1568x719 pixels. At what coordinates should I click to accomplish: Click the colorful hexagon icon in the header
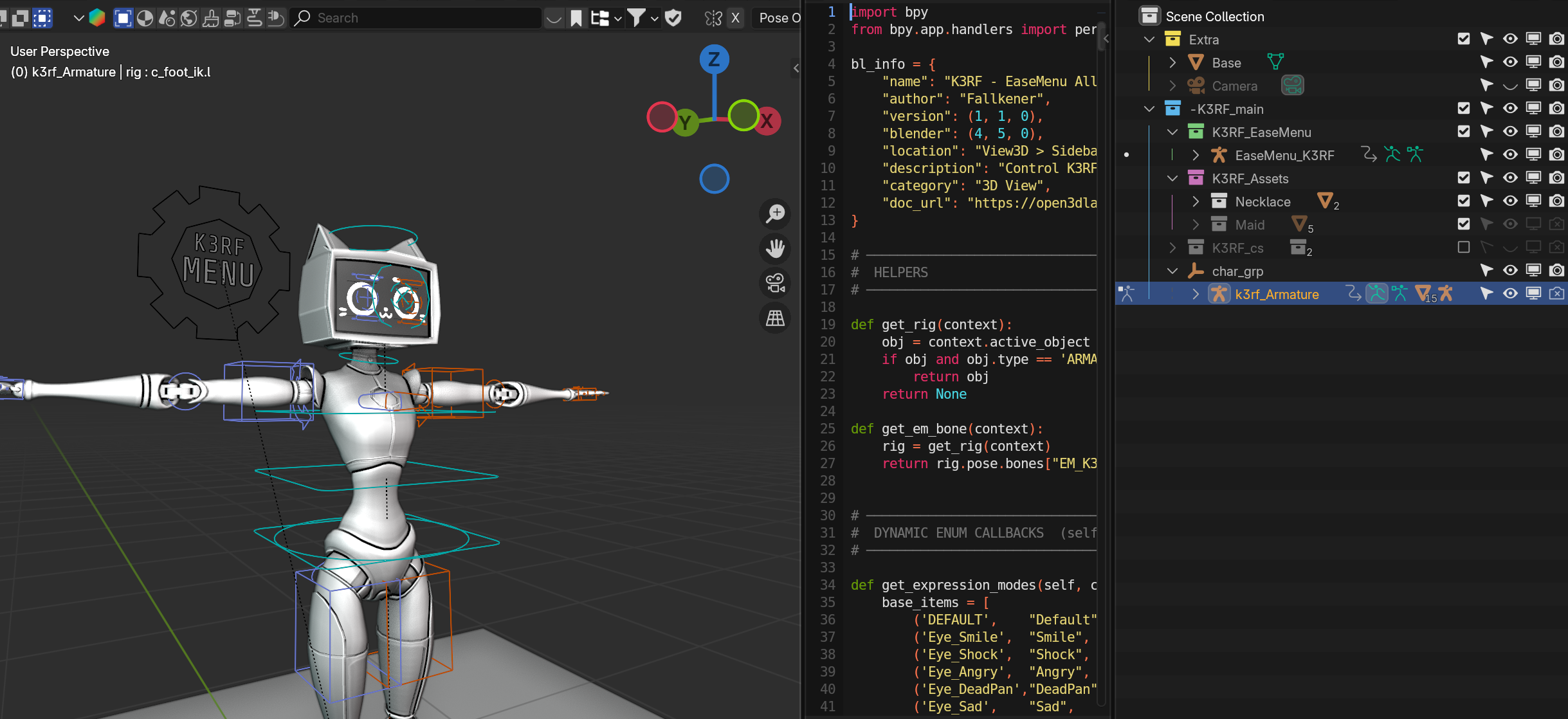click(97, 18)
